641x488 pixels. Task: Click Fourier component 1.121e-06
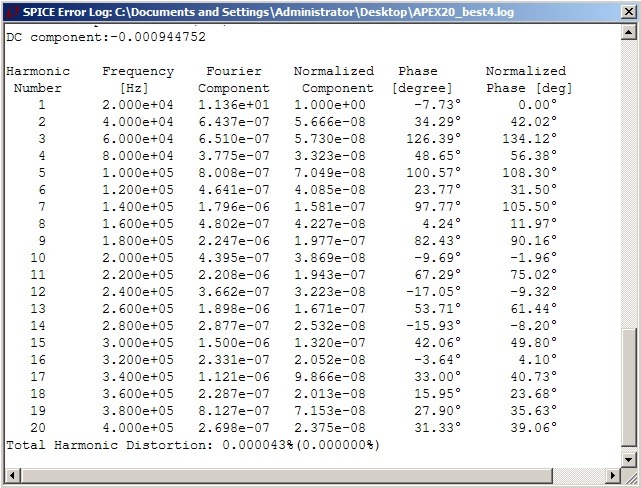click(234, 377)
